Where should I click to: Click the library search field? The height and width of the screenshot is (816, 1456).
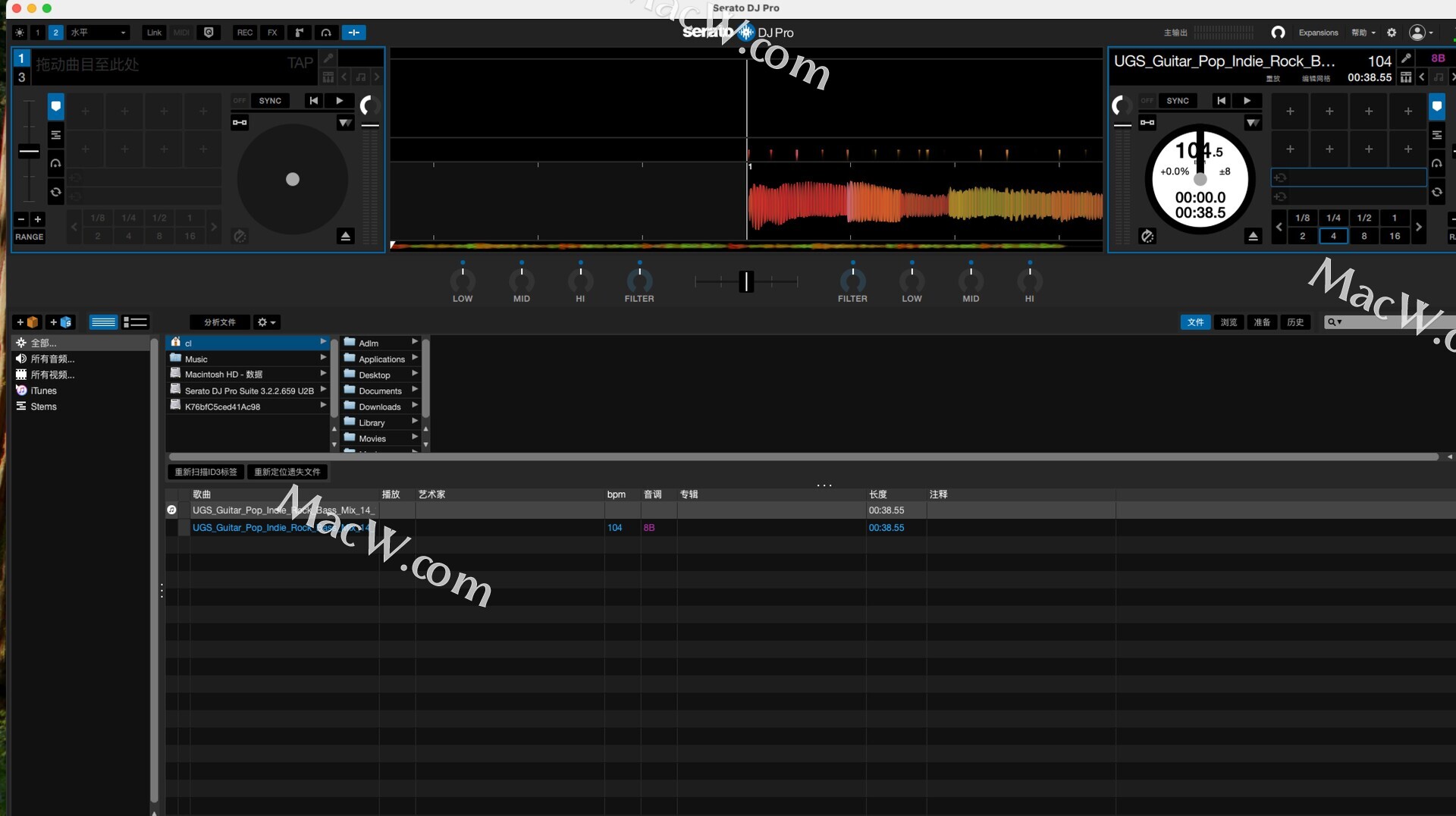(x=1389, y=322)
